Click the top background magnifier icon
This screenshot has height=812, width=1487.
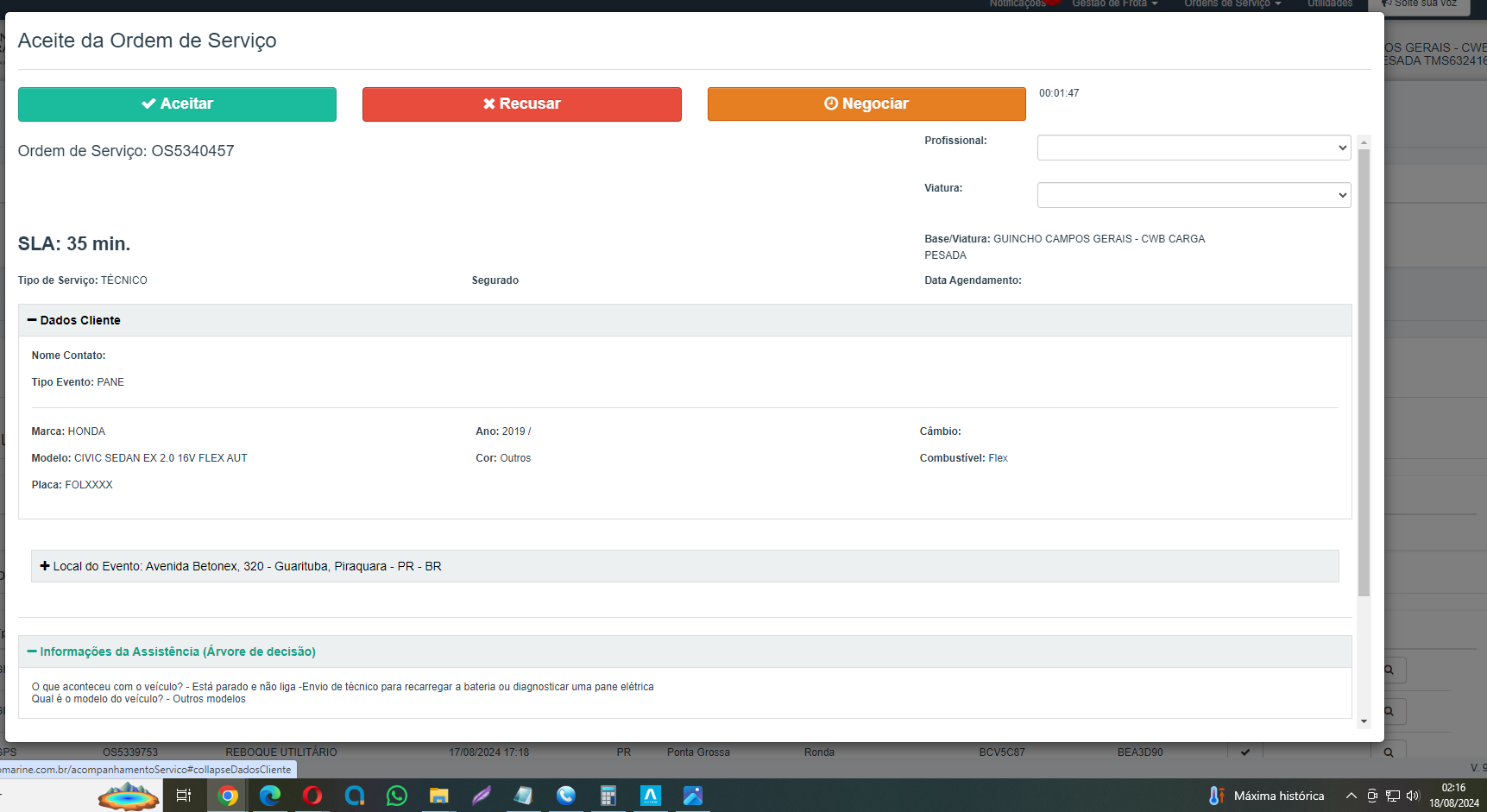pos(1389,670)
